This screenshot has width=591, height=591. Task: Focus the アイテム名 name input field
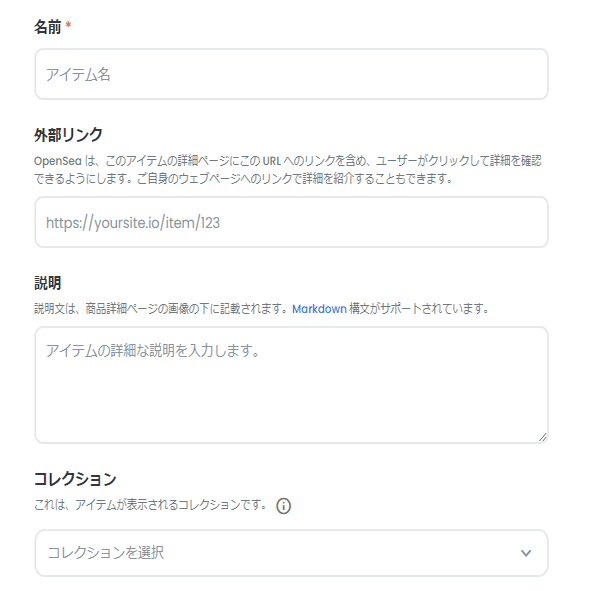291,74
